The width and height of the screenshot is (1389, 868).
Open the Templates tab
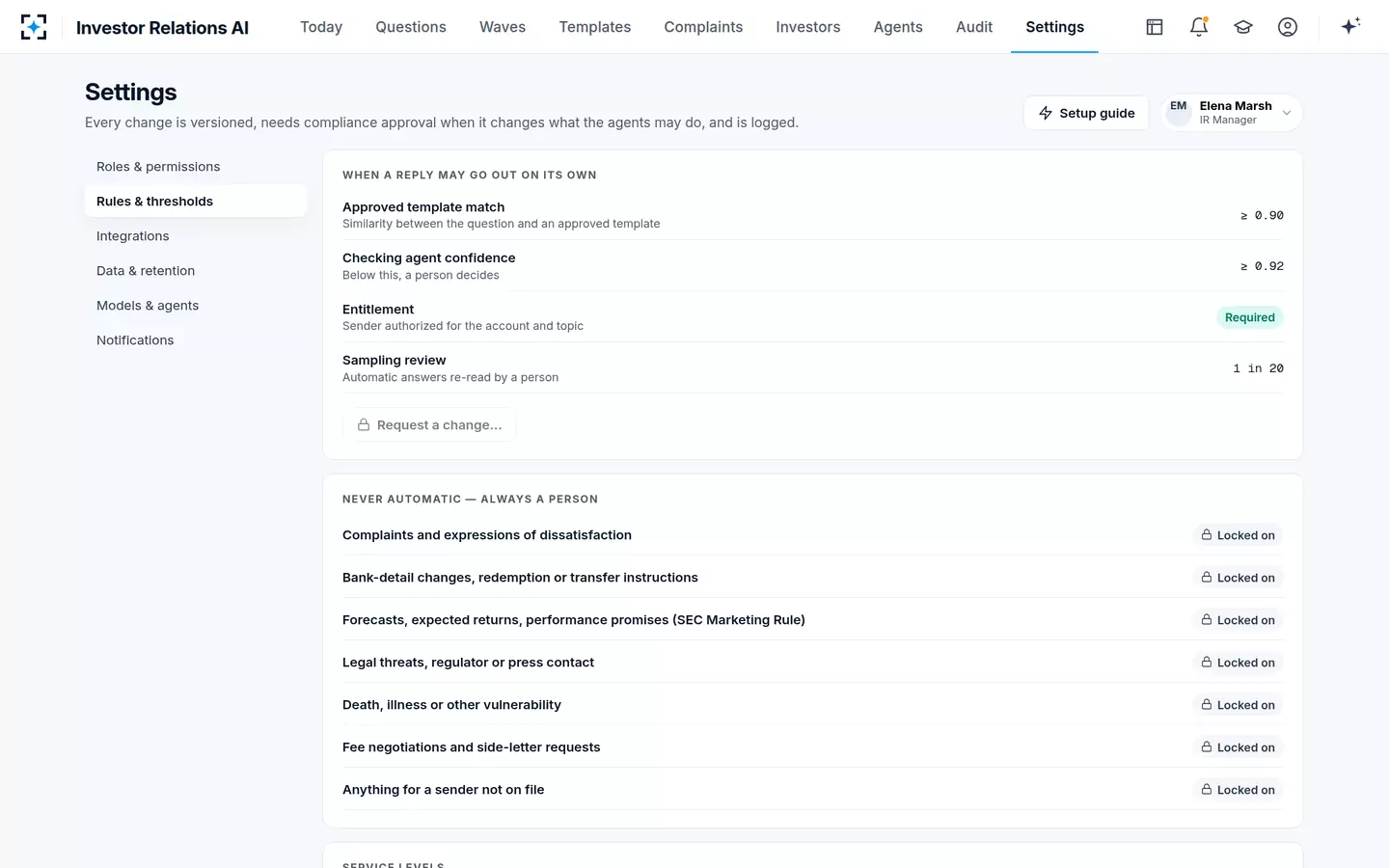click(x=595, y=27)
